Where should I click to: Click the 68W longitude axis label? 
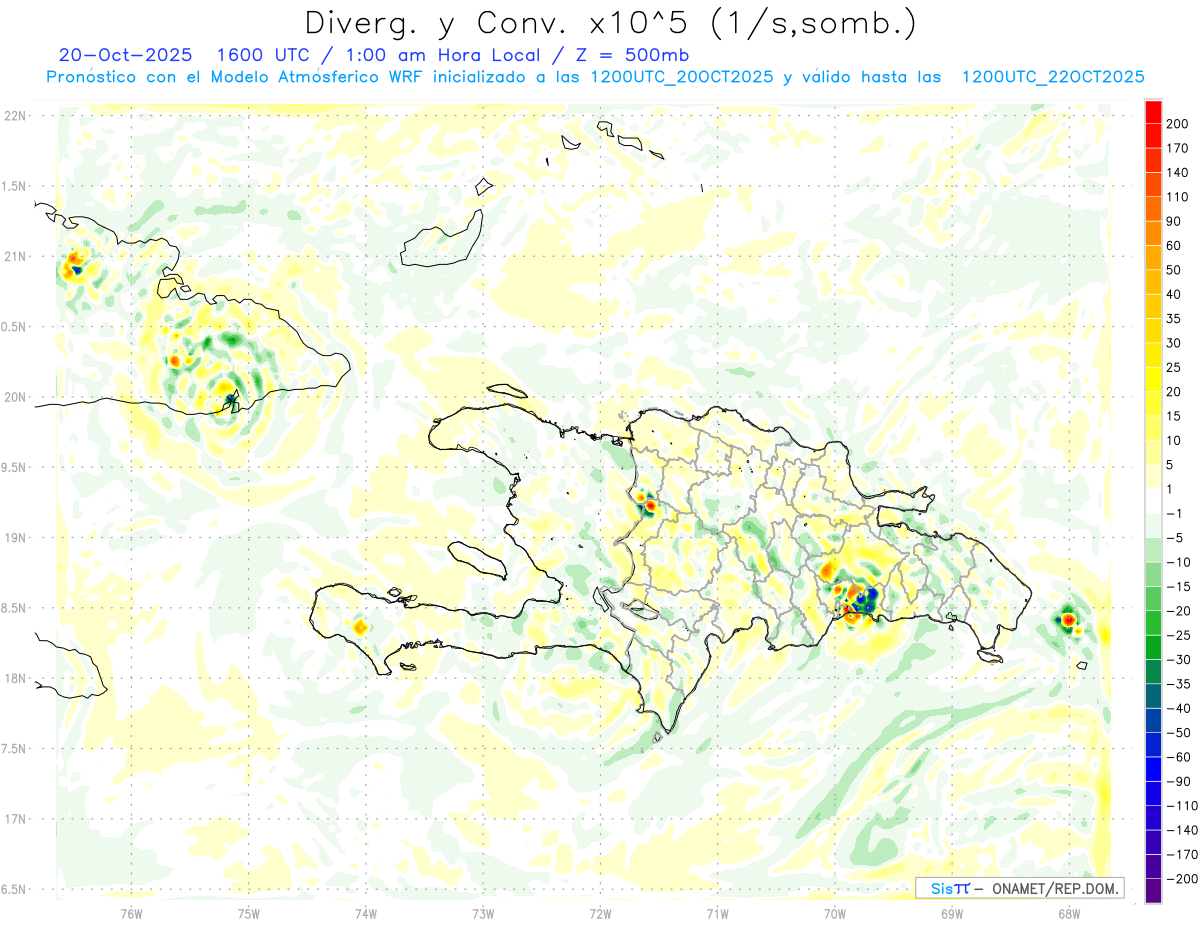(x=1068, y=913)
